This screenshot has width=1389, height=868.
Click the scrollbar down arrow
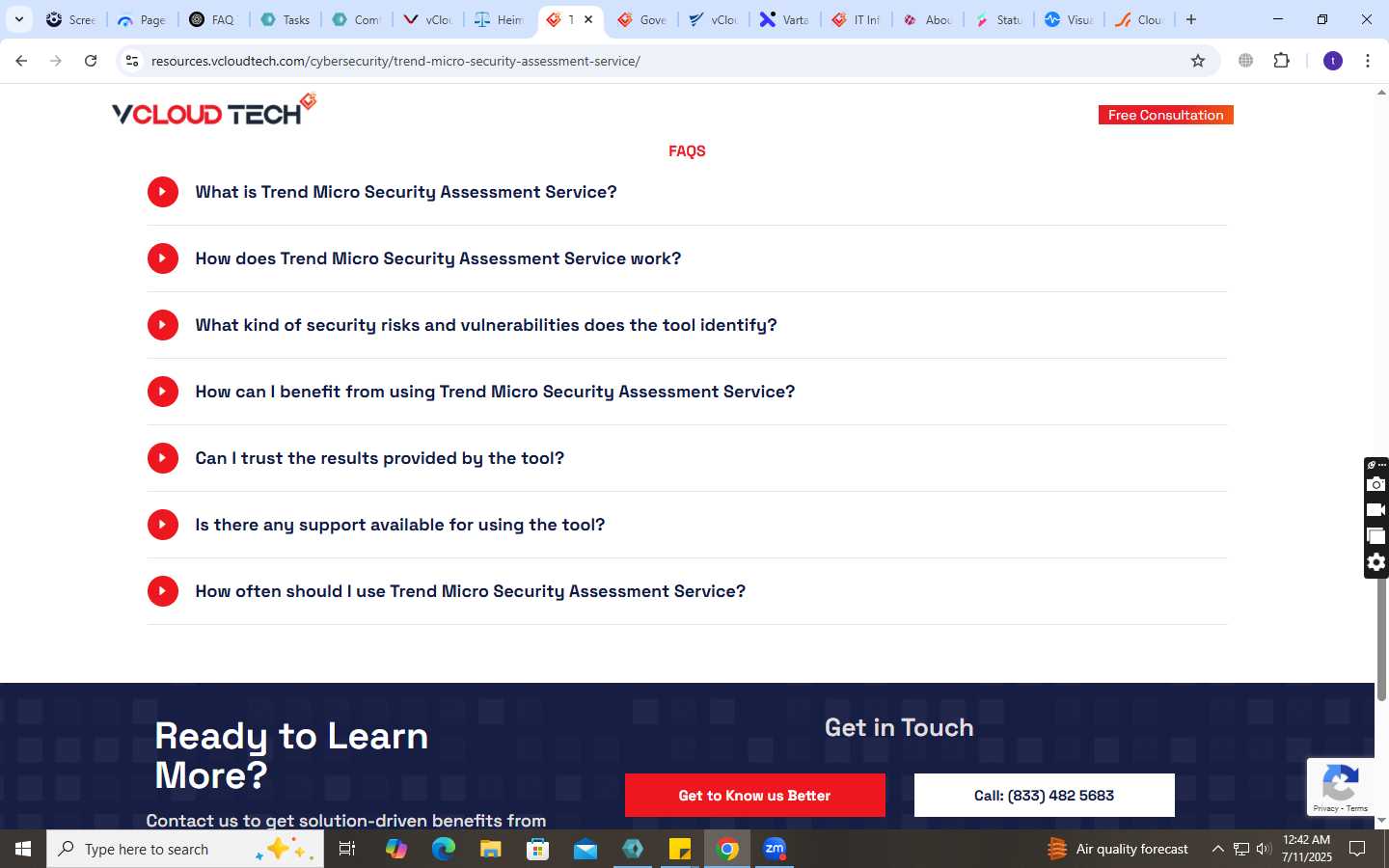pos(1381,820)
